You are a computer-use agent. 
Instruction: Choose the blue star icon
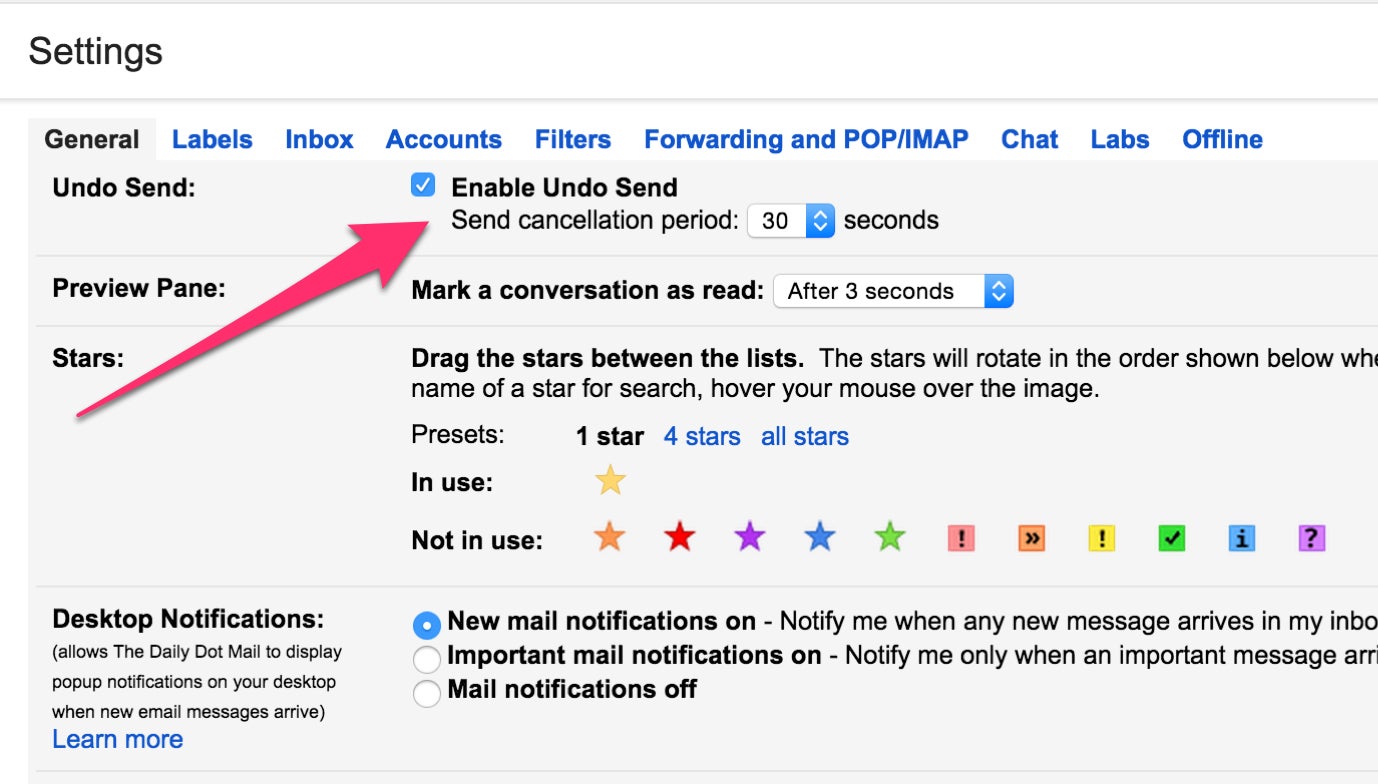[819, 539]
